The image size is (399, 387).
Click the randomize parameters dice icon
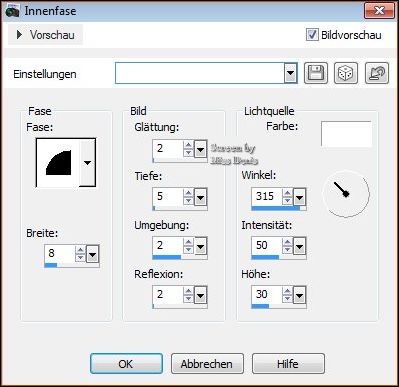click(x=346, y=73)
